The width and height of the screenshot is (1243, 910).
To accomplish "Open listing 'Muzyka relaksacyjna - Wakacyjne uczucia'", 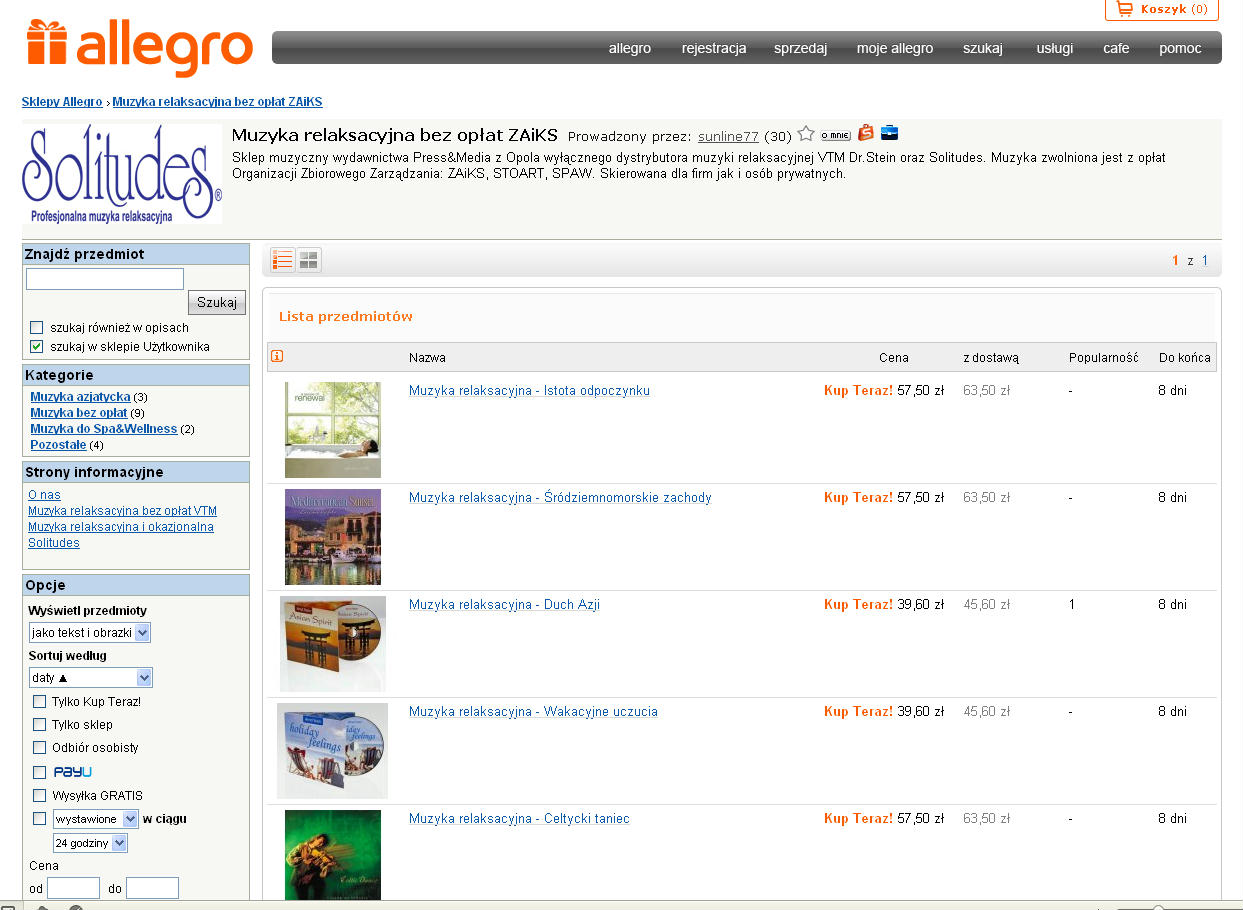I will 533,712.
